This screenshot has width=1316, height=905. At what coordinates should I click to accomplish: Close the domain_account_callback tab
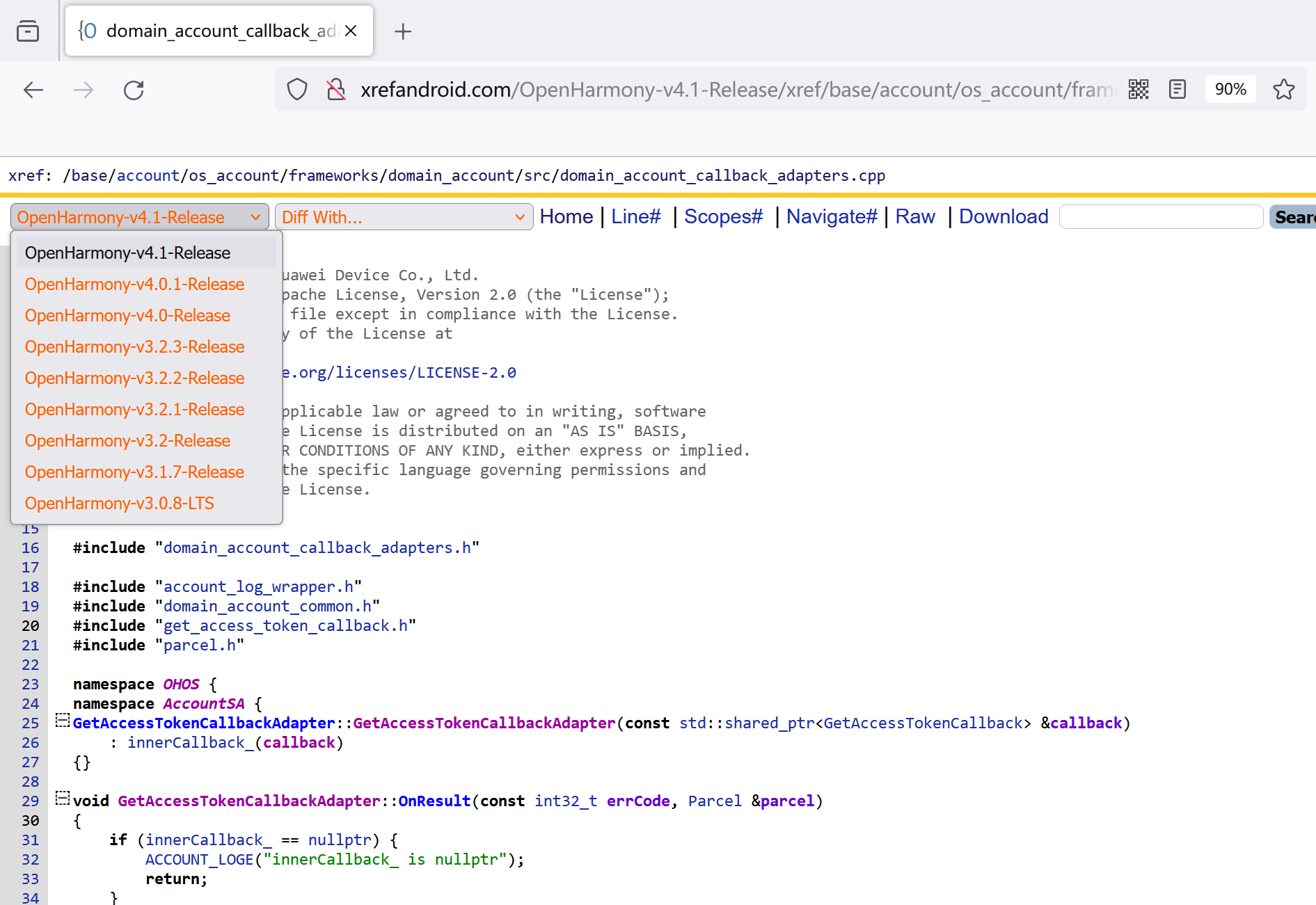(351, 31)
